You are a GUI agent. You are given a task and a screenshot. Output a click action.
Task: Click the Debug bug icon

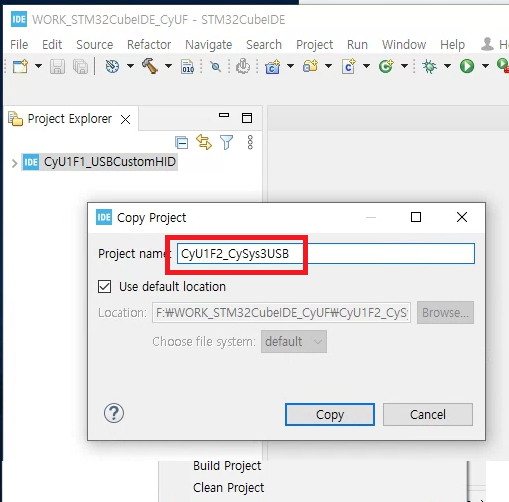pos(430,66)
